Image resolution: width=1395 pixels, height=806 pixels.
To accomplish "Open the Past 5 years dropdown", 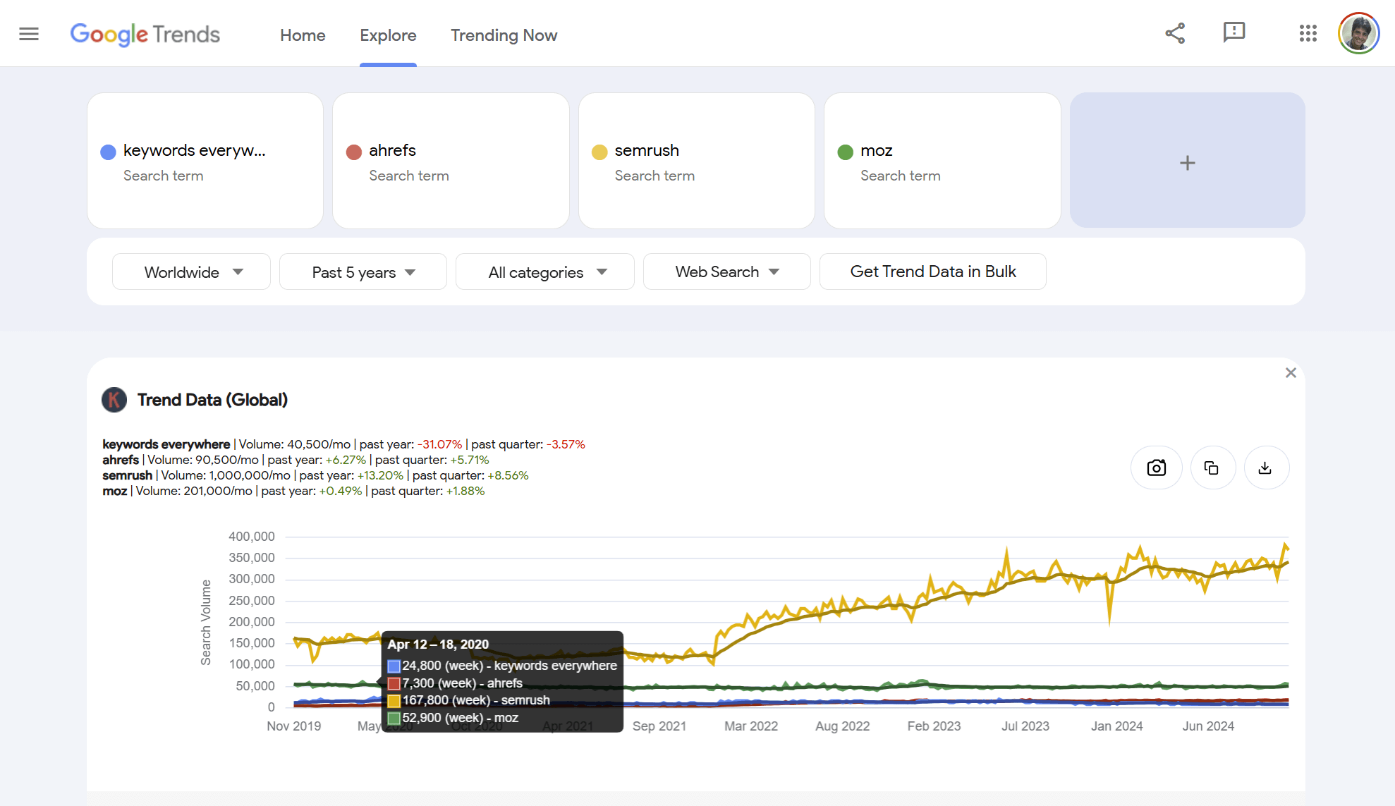I will coord(363,272).
